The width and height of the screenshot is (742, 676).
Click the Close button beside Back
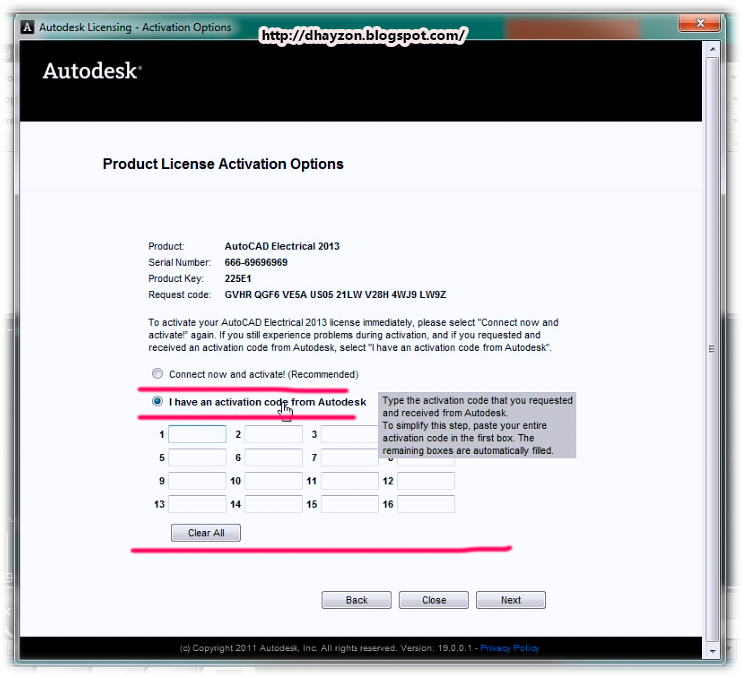click(x=434, y=600)
